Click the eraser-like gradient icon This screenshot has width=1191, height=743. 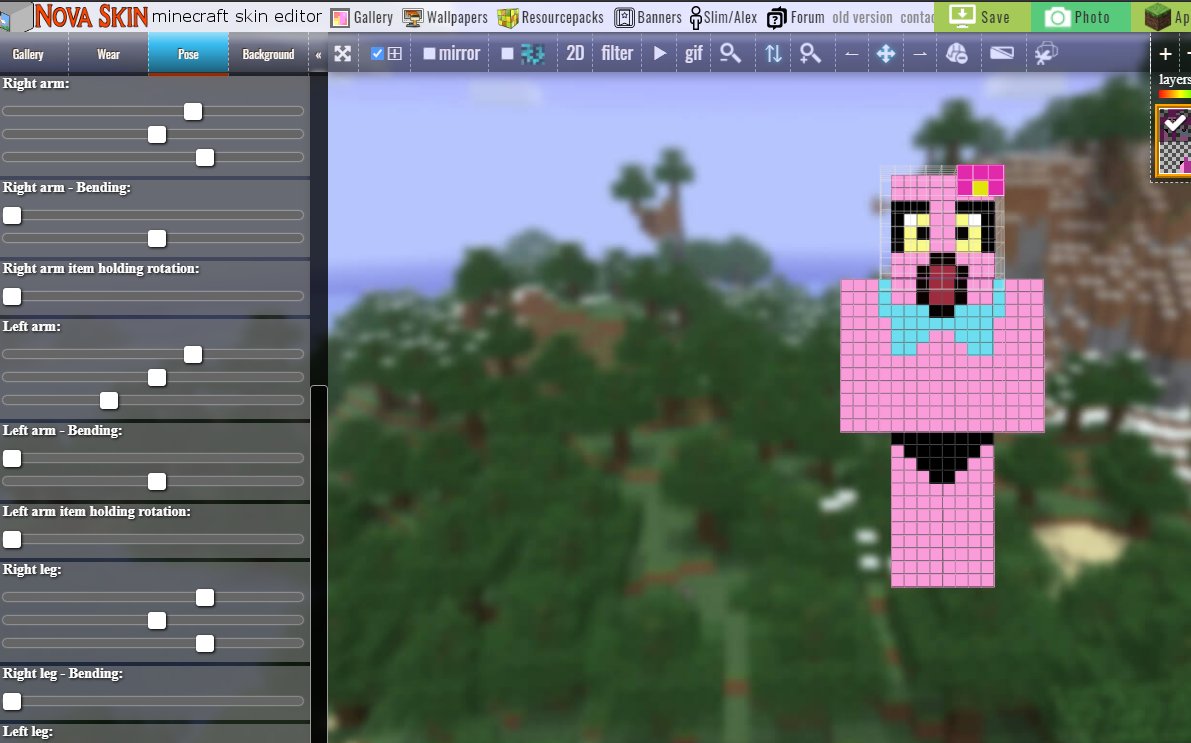point(1002,53)
